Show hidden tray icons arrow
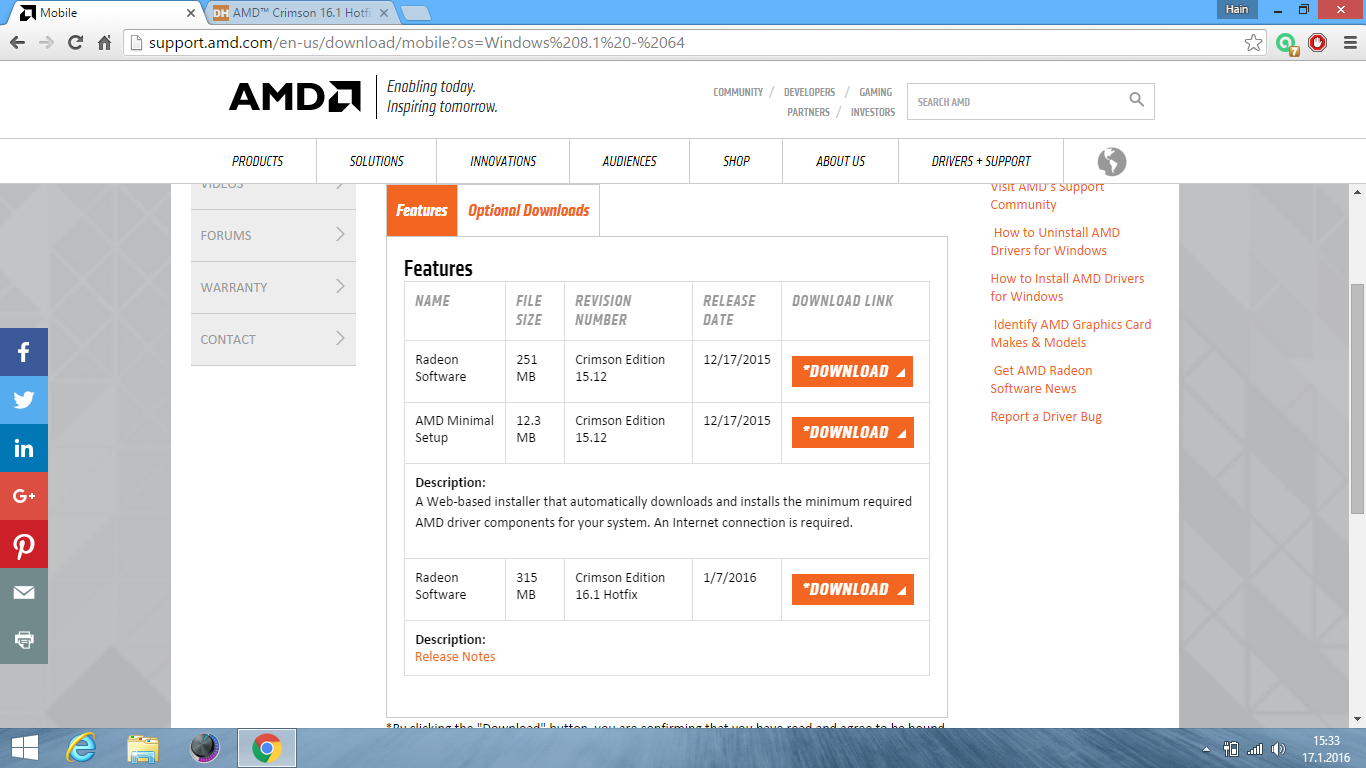This screenshot has width=1366, height=768. (x=1207, y=749)
